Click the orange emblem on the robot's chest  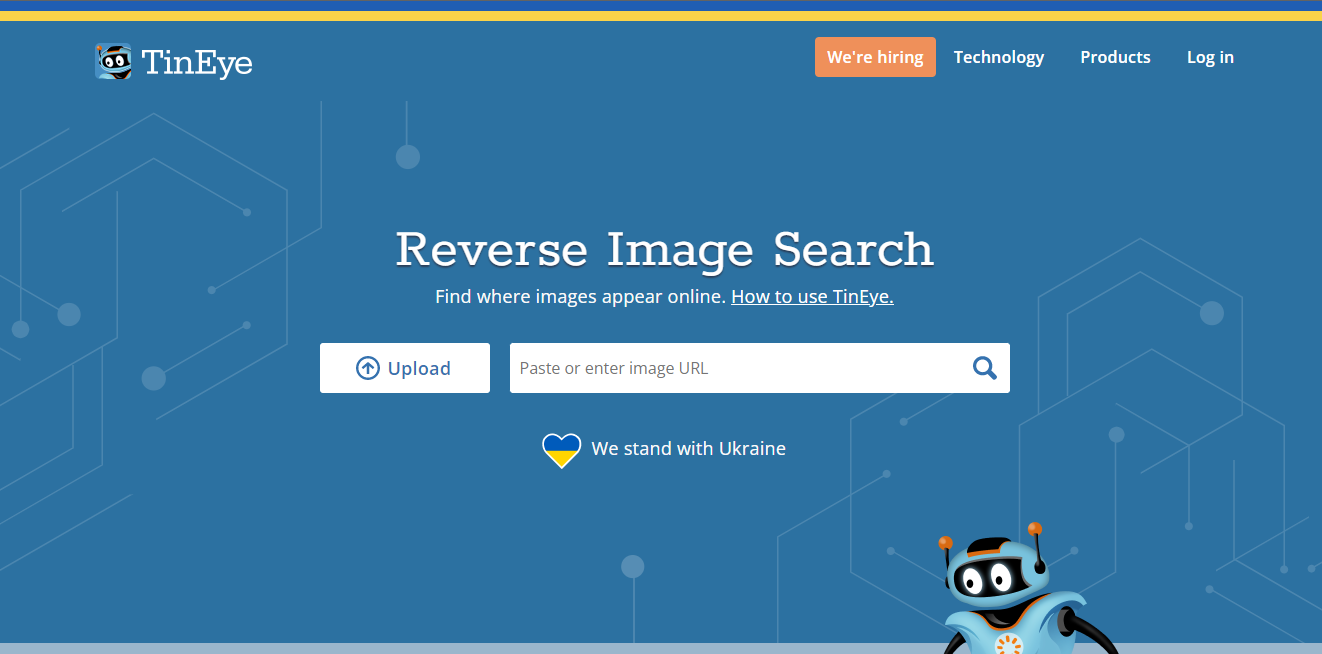pyautogui.click(x=1009, y=644)
